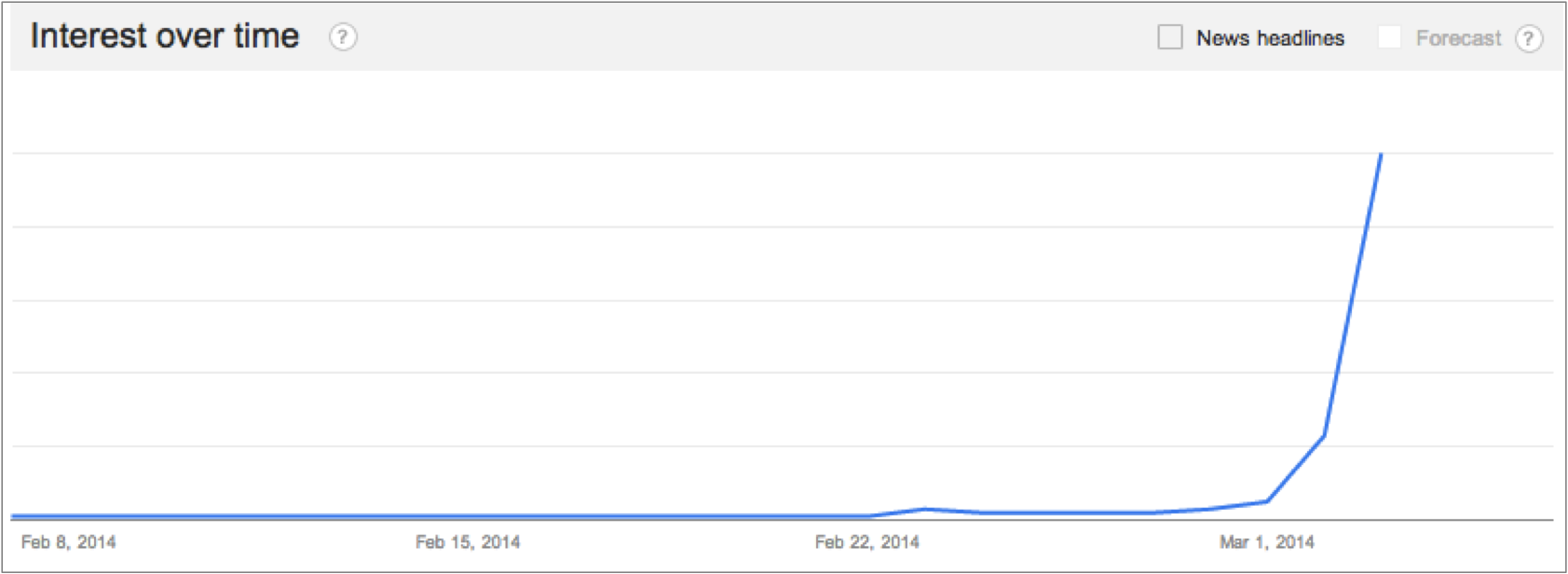Click the News headlines label text
The image size is (1568, 574).
(x=1270, y=38)
